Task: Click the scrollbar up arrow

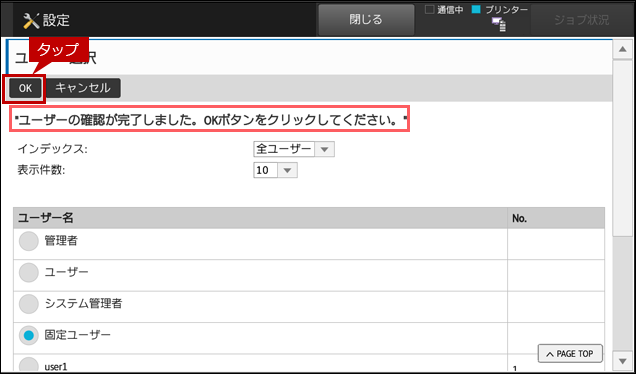Action: pos(622,49)
